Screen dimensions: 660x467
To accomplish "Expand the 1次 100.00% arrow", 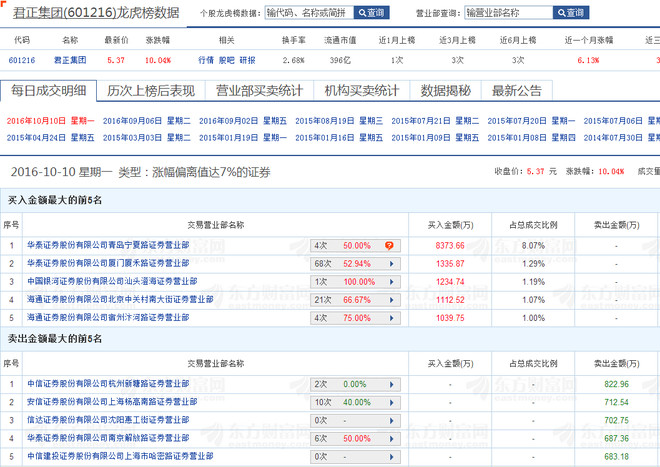I will [x=391, y=282].
